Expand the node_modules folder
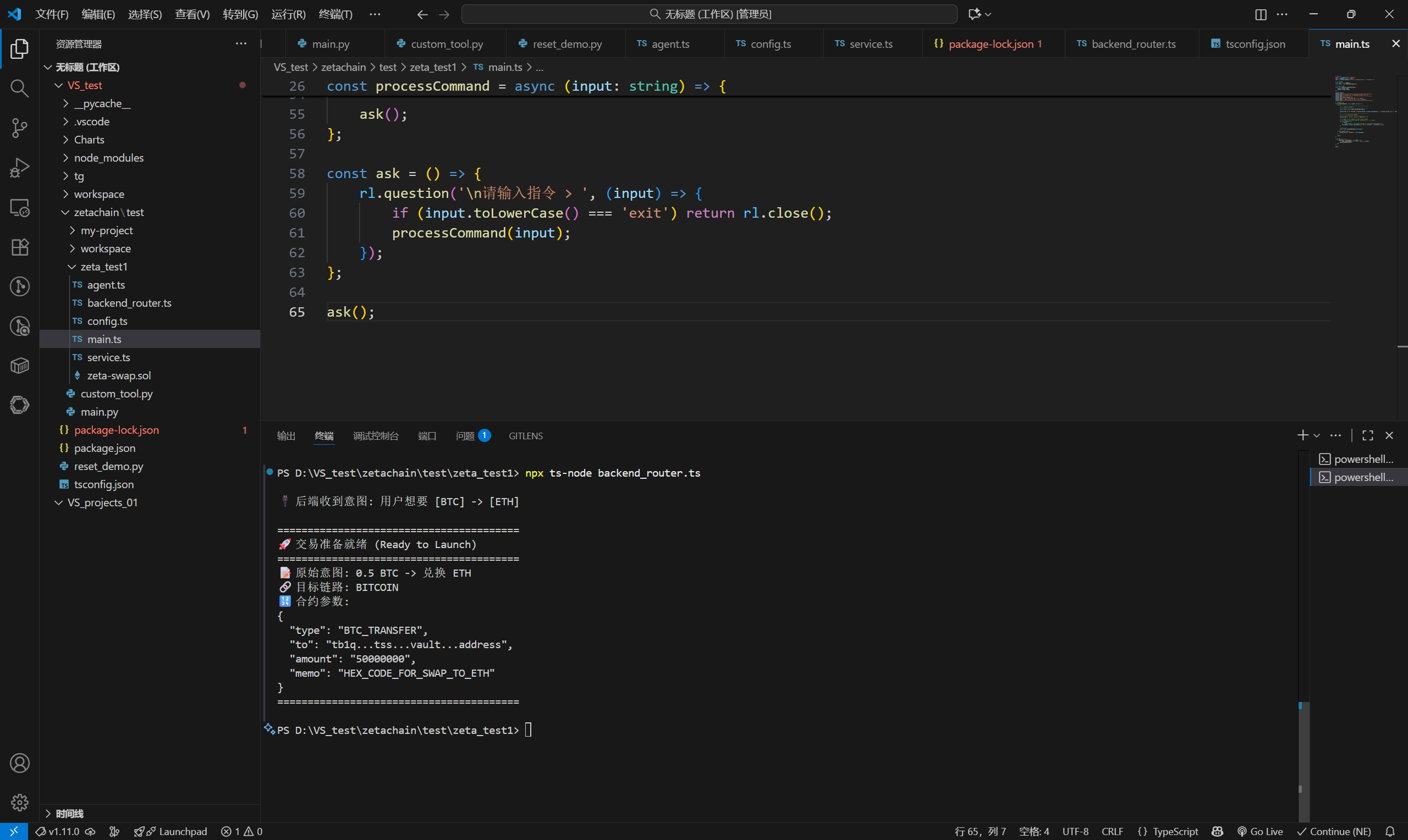1408x840 pixels. tap(150, 158)
